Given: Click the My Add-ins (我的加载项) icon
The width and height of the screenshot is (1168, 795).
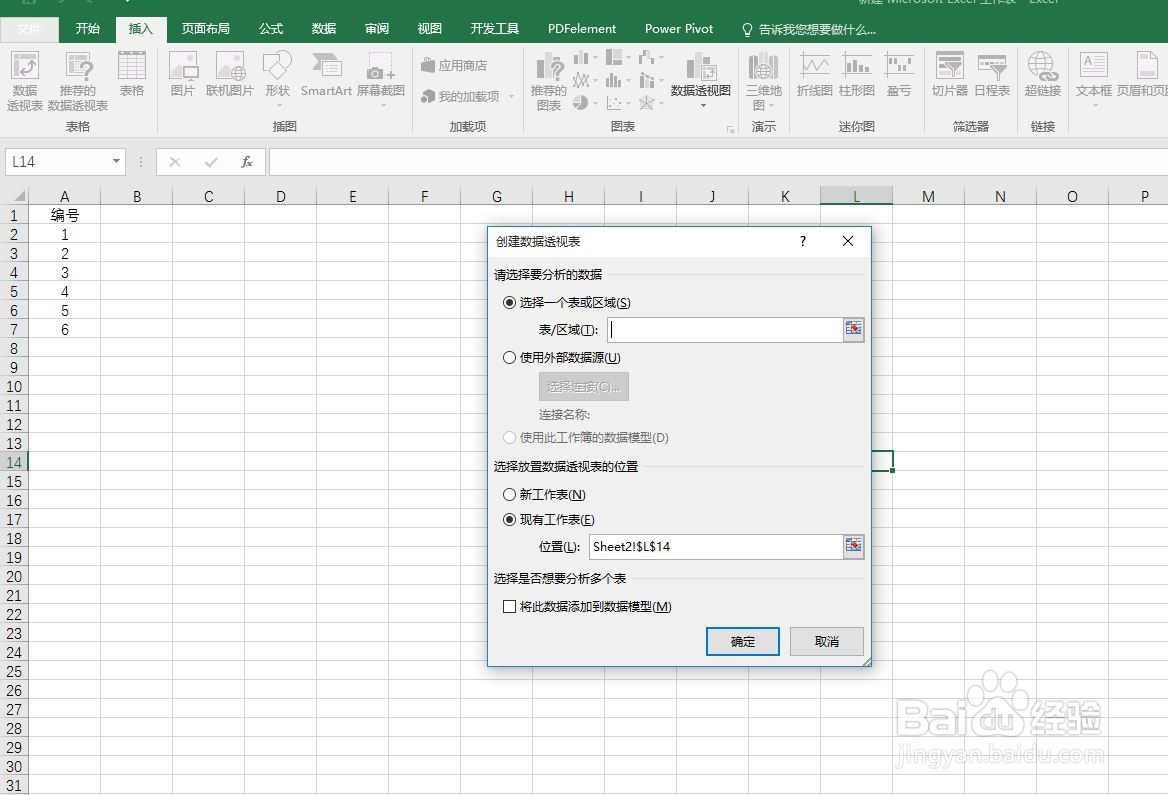Looking at the screenshot, I should [x=460, y=96].
